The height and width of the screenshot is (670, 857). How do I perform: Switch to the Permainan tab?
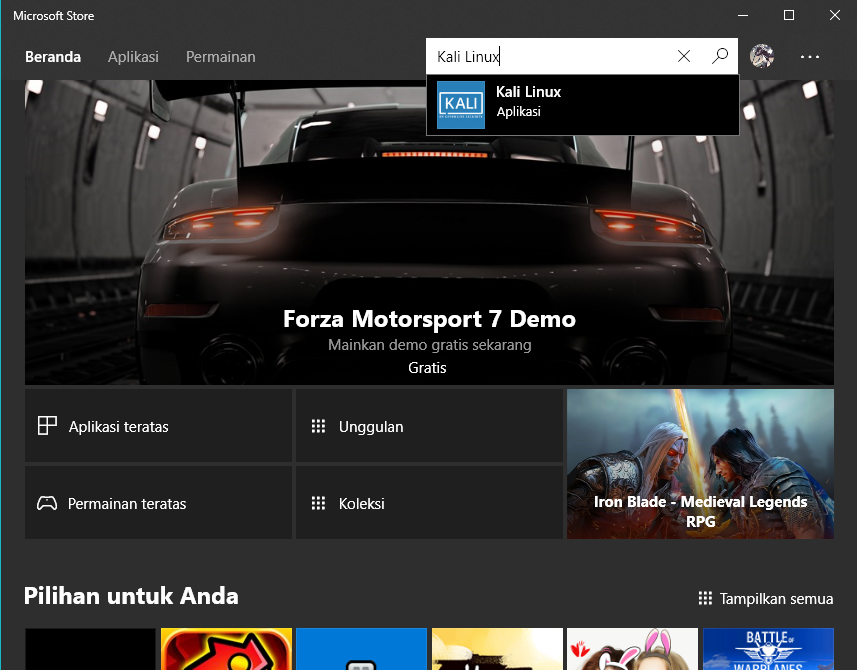(221, 57)
